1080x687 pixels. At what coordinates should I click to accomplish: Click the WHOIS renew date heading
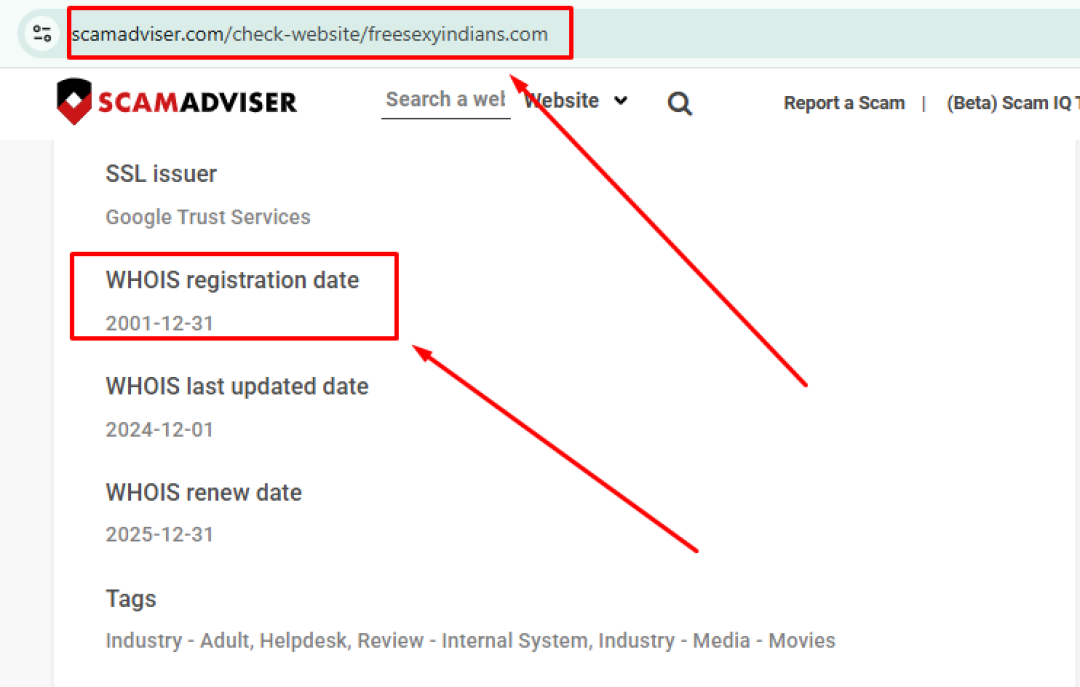(203, 492)
